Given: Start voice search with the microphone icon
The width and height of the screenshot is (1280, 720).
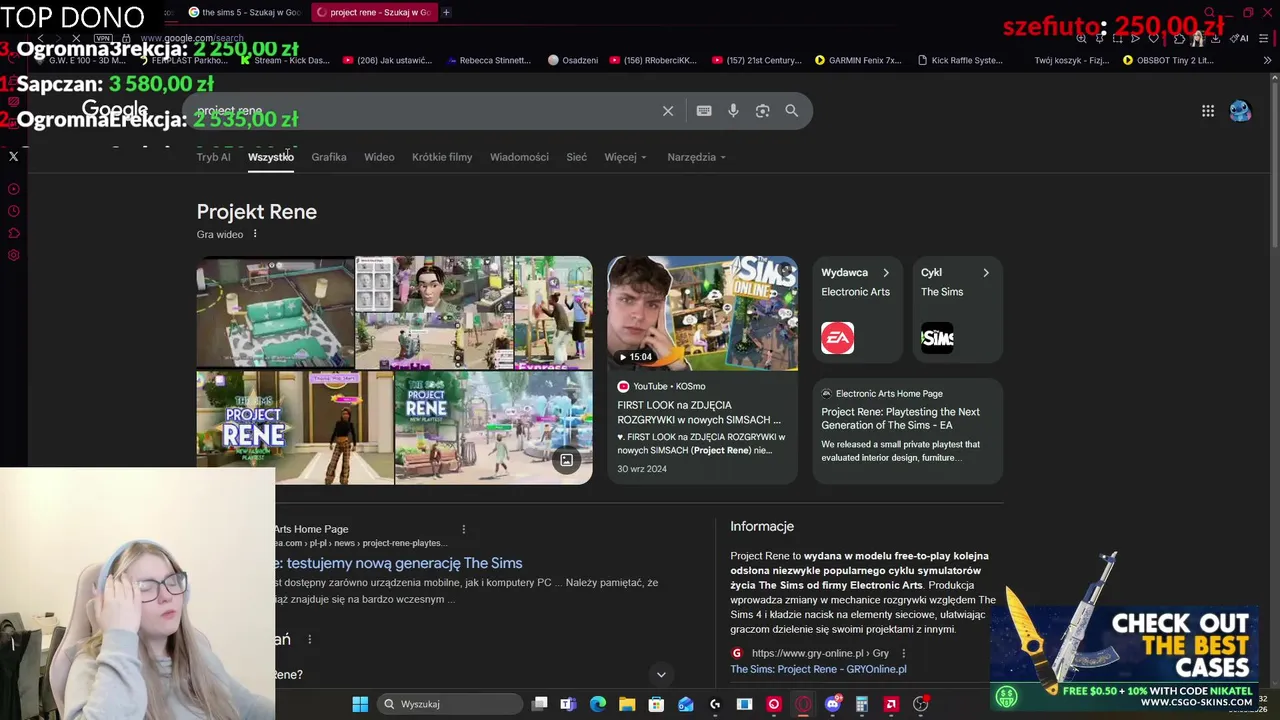Looking at the screenshot, I should point(733,111).
